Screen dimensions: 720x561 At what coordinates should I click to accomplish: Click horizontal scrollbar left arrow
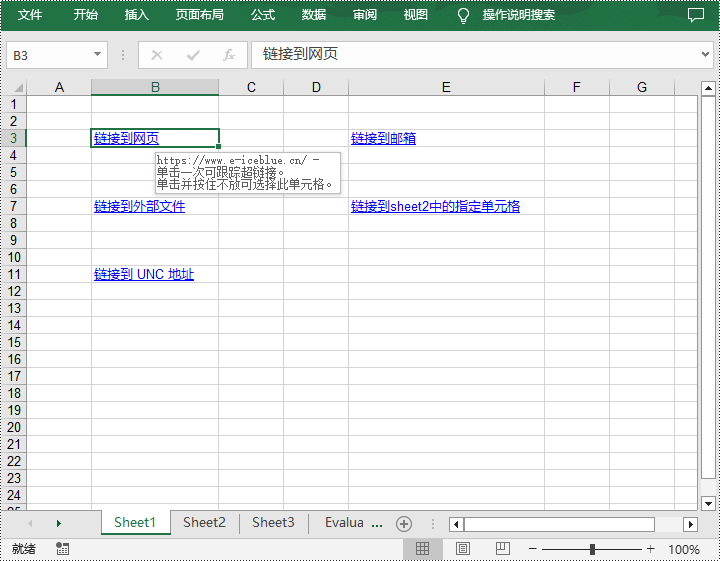[x=456, y=524]
